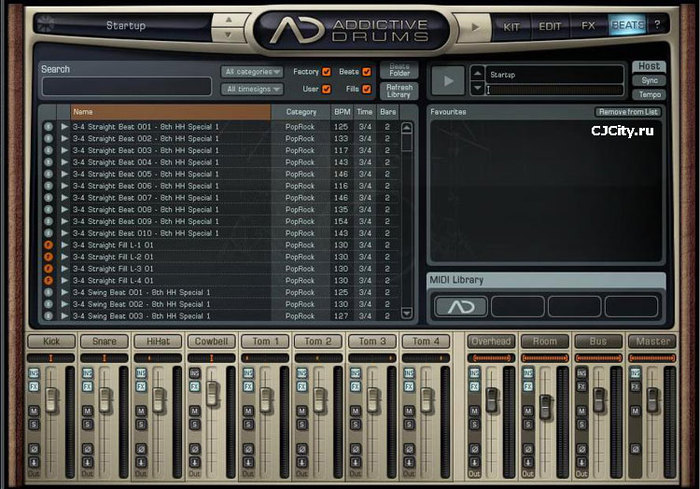Toggle INS on the Cowbell channel
The width and height of the screenshot is (700, 489).
(195, 373)
